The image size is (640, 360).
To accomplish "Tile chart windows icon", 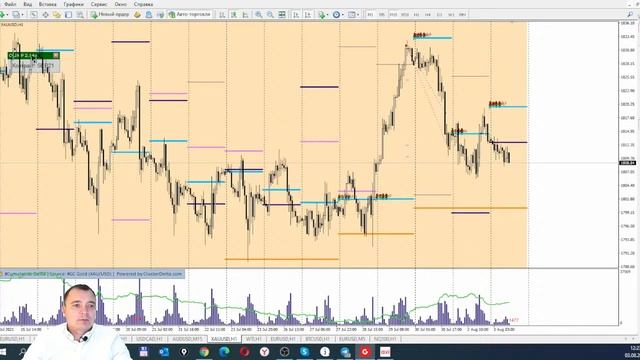I will point(282,15).
